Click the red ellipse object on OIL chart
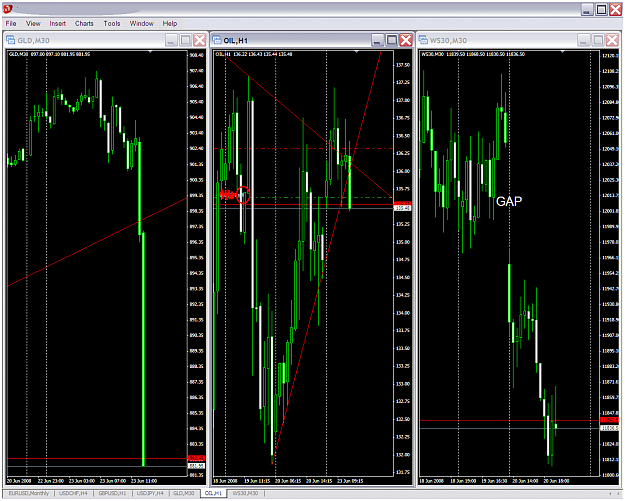625x501 pixels. point(243,195)
